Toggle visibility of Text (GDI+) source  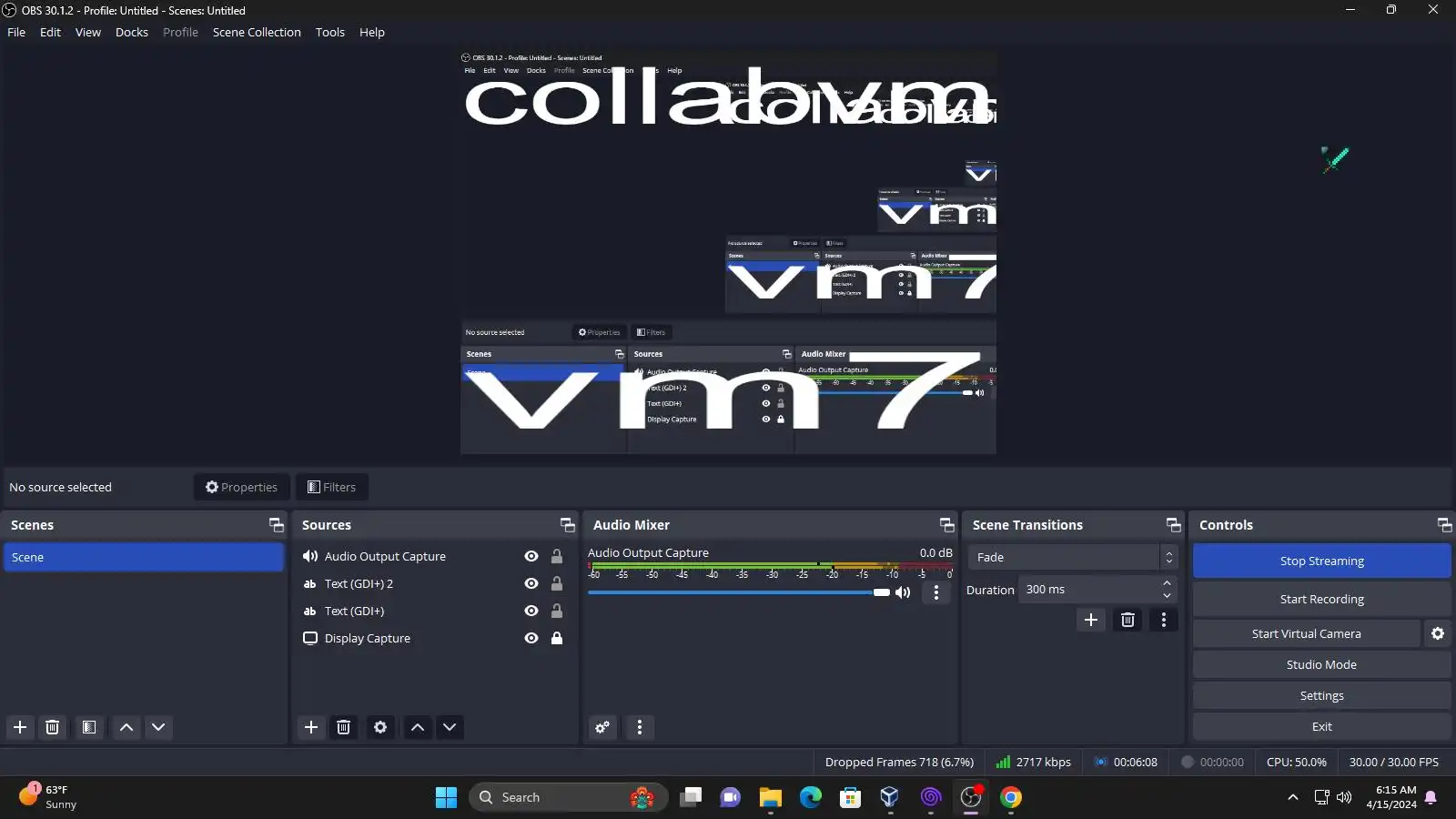point(531,611)
